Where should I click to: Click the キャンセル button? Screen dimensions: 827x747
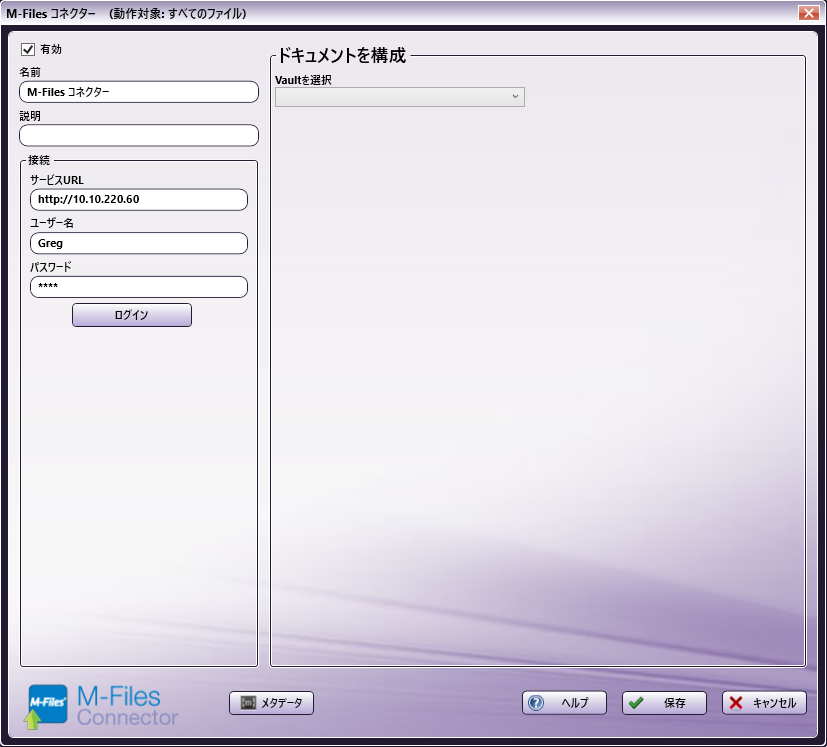point(764,703)
